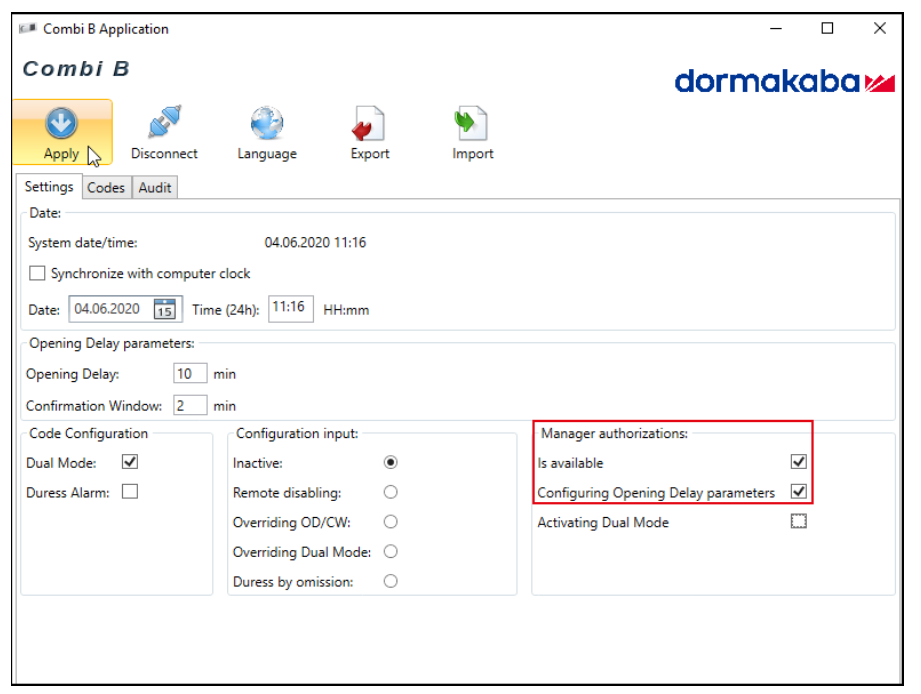
Task: Click the Export file icon
Action: click(x=369, y=124)
